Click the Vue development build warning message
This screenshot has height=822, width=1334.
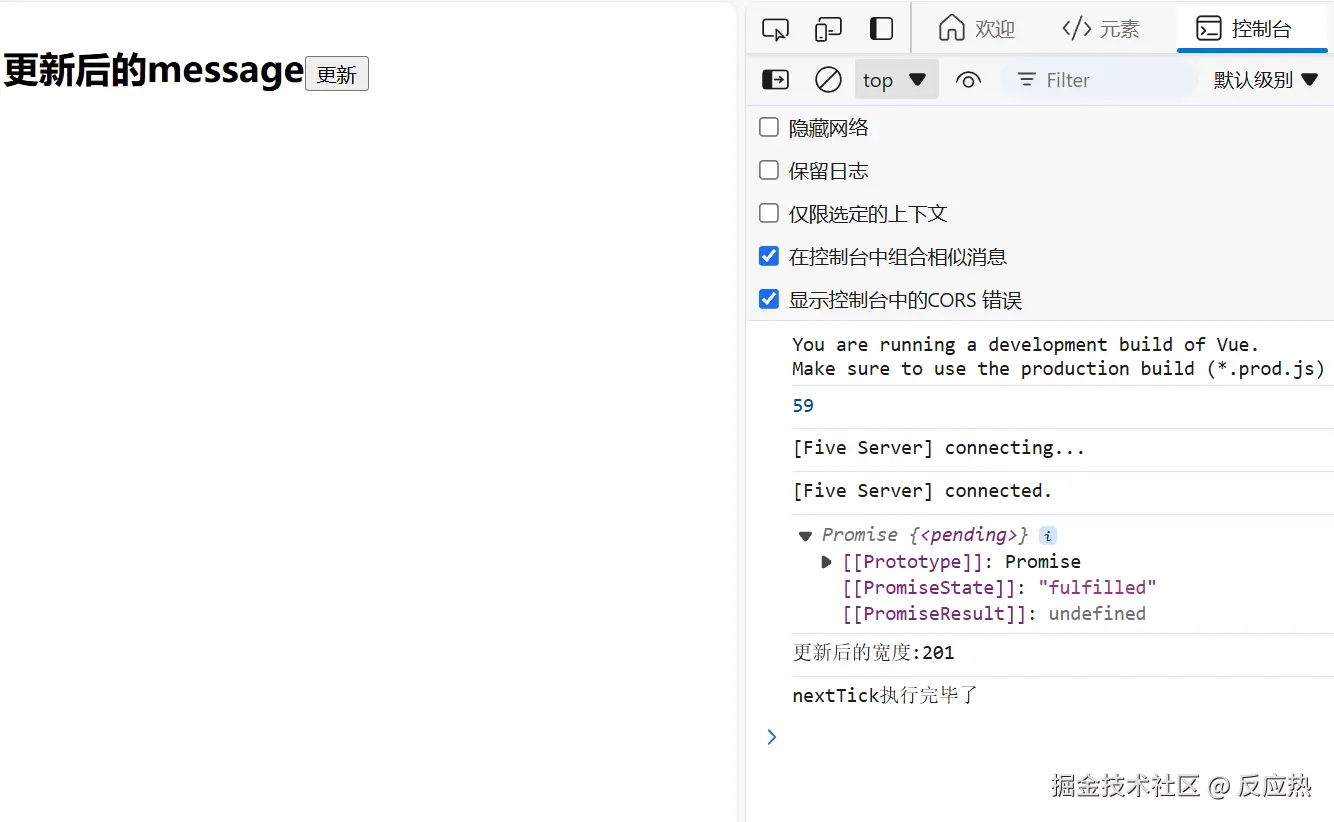tap(1058, 357)
